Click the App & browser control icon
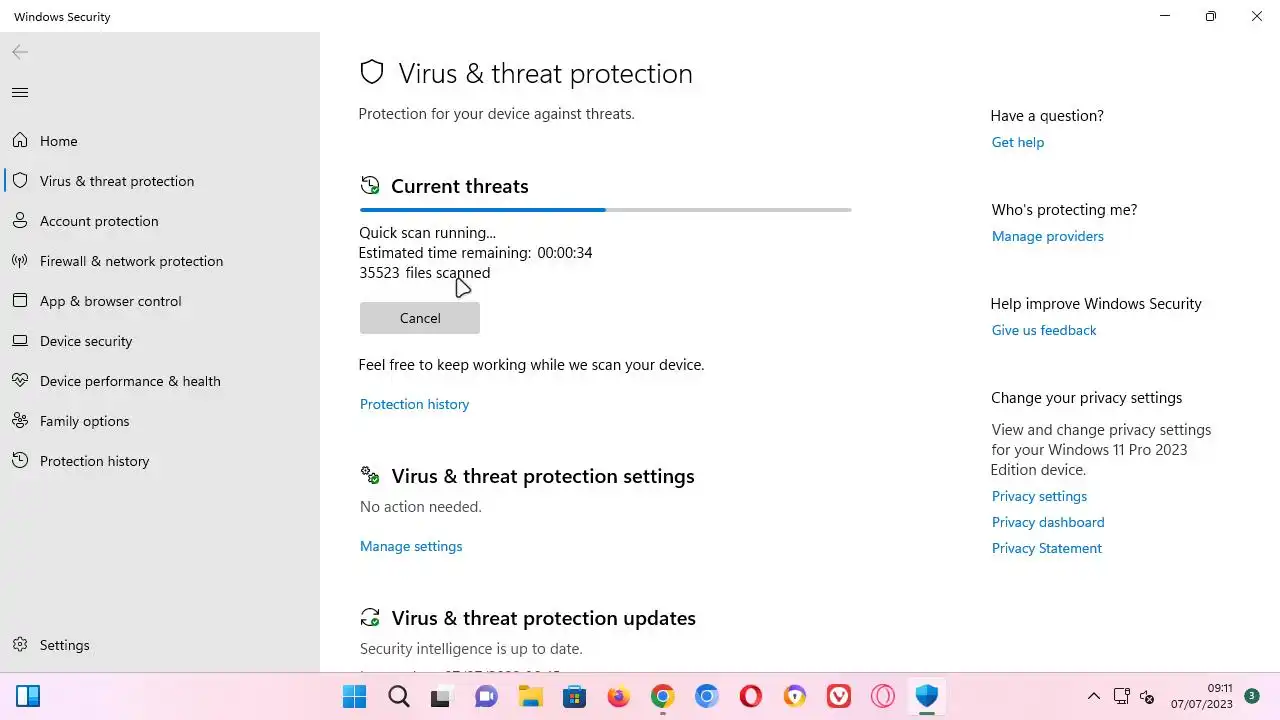This screenshot has height=720, width=1280. click(x=20, y=301)
